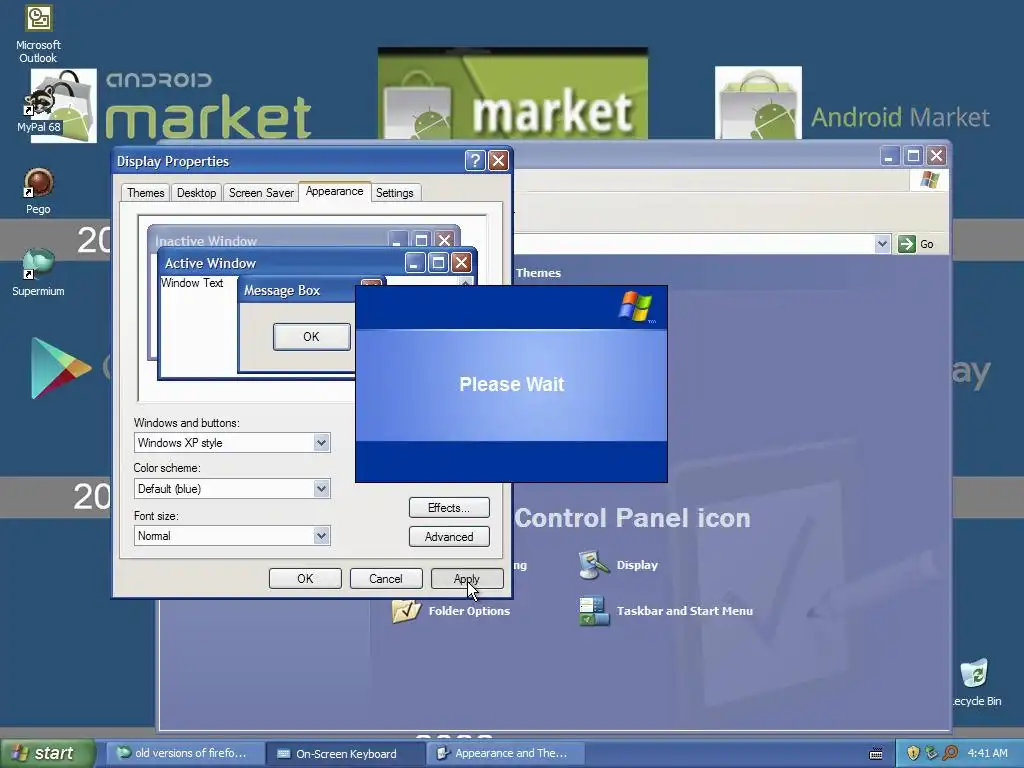1024x768 pixels.
Task: Click the help question mark in Display Properties
Action: click(x=475, y=161)
